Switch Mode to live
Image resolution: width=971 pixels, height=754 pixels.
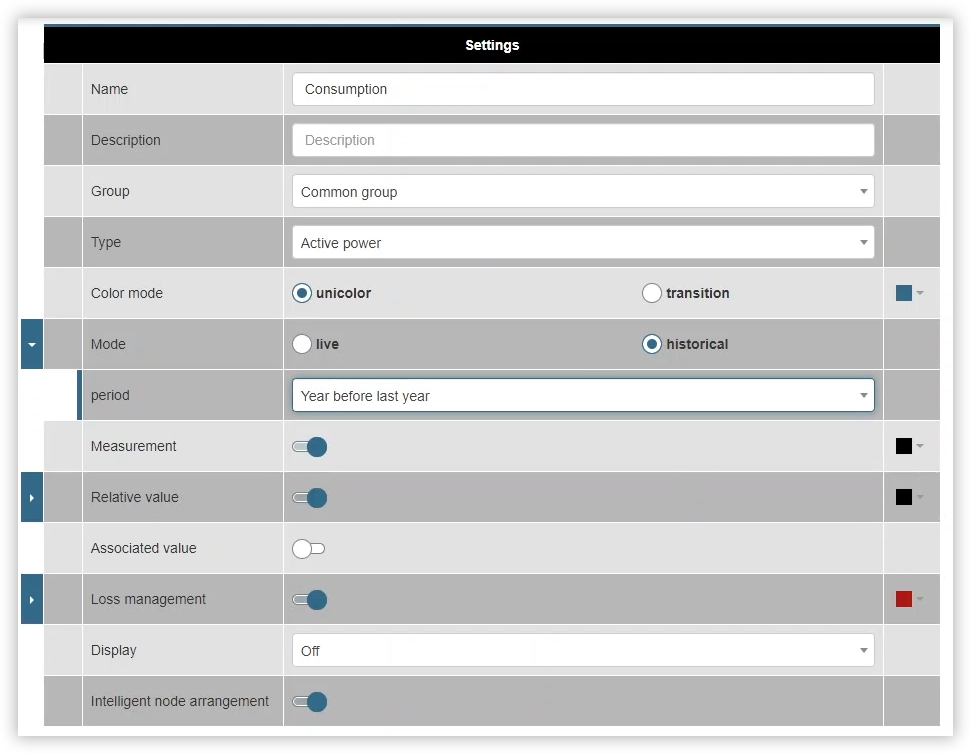tap(302, 343)
